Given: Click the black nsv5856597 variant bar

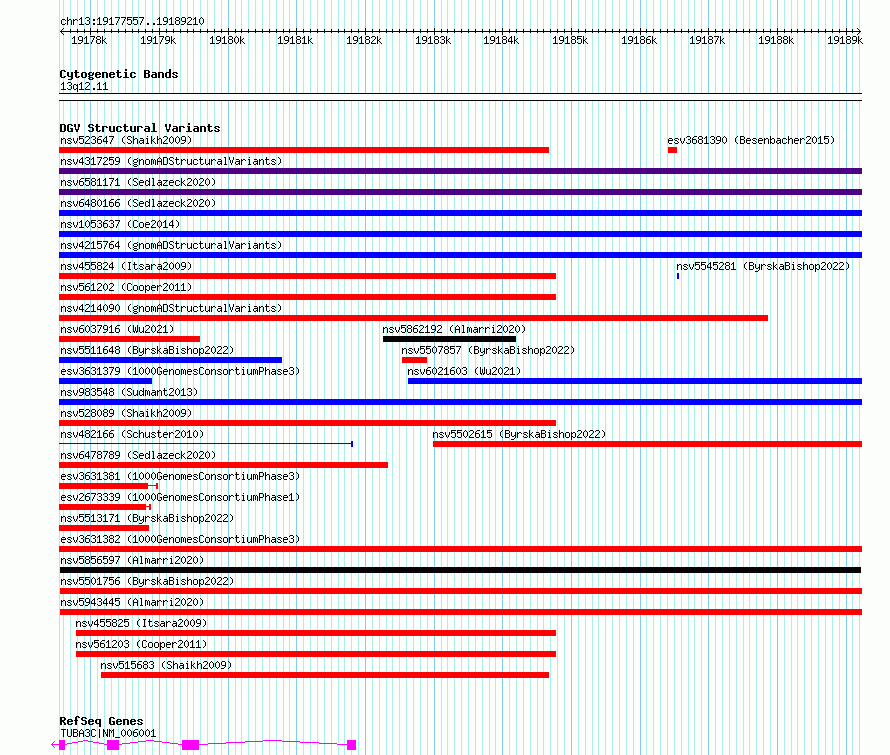Looking at the screenshot, I should [460, 571].
